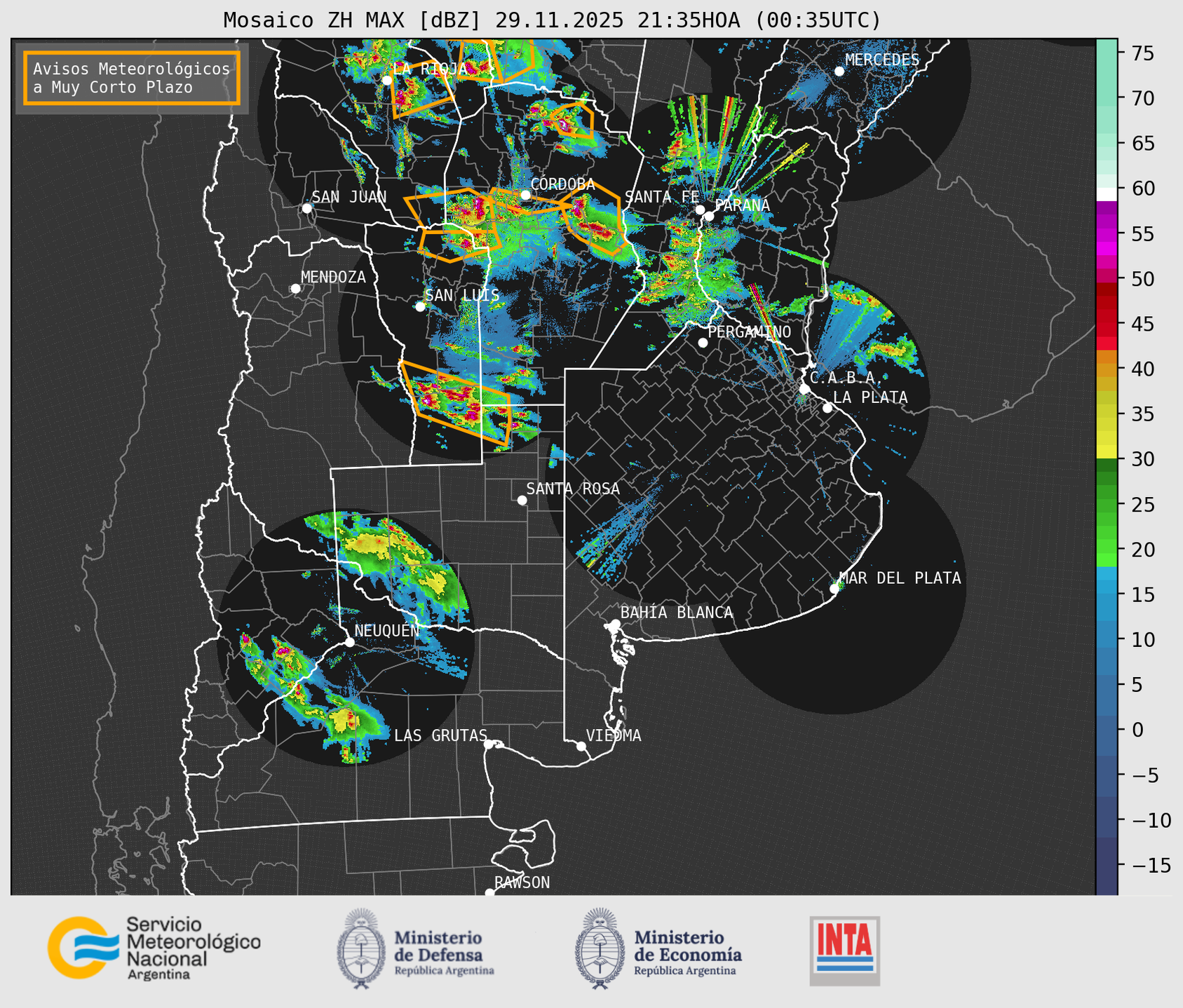
Task: Click the Ministerio de Economía emblem
Action: [600, 948]
